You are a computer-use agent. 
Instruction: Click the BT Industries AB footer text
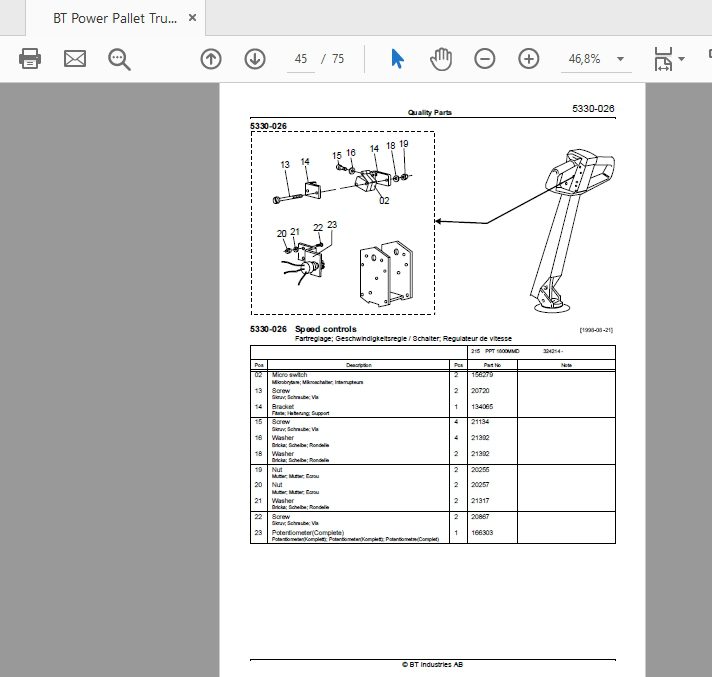click(x=432, y=664)
